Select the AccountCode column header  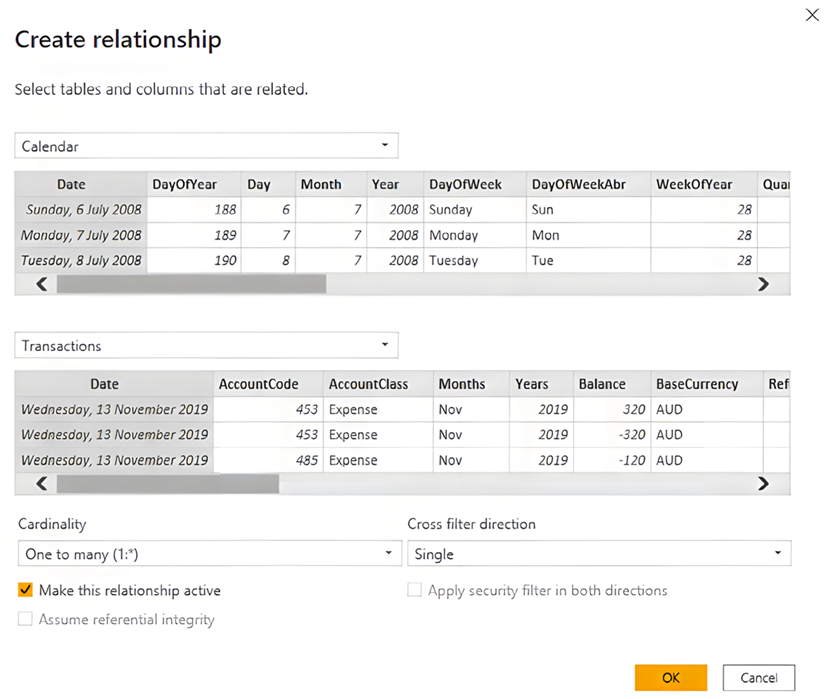[264, 384]
